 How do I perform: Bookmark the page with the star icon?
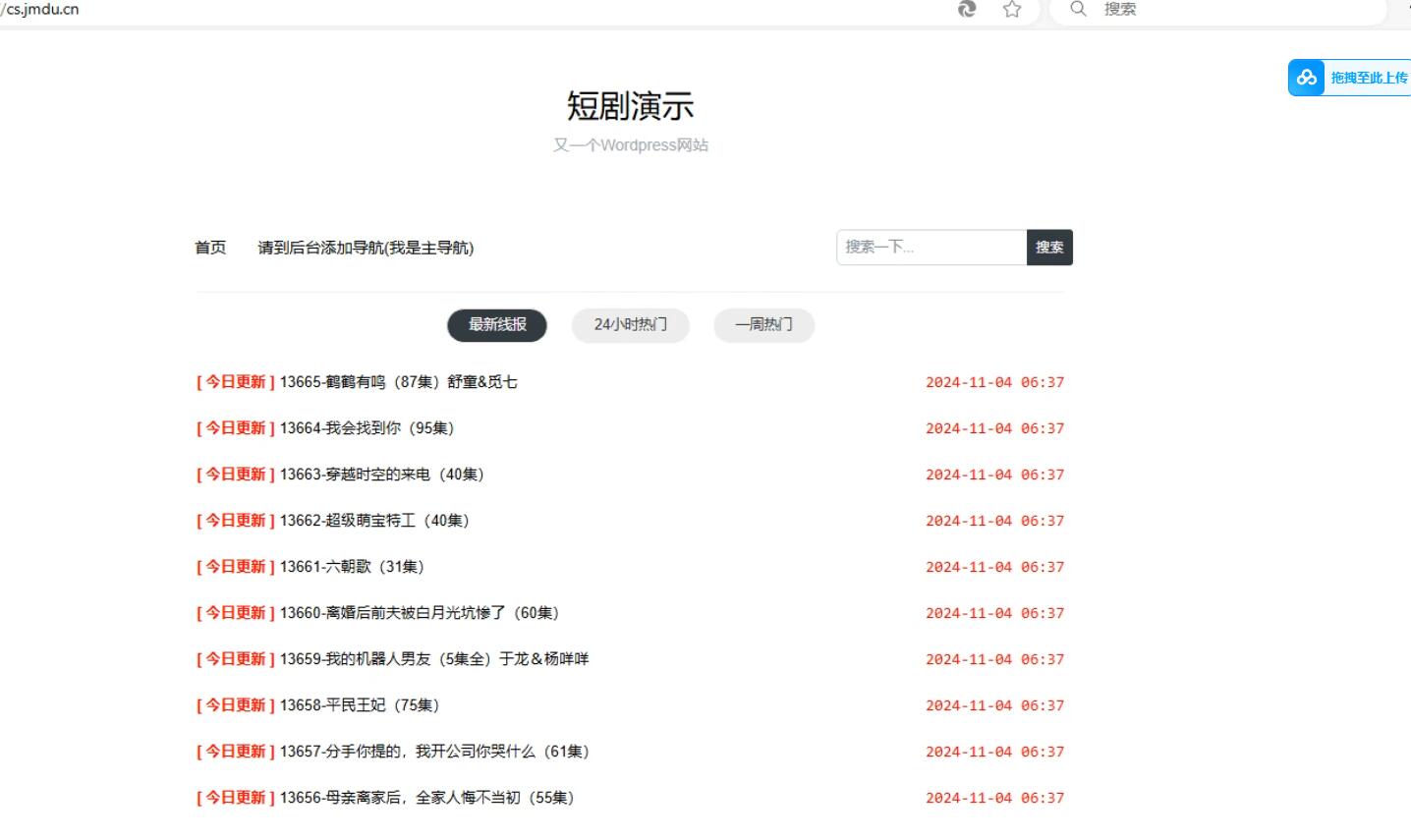click(1012, 9)
